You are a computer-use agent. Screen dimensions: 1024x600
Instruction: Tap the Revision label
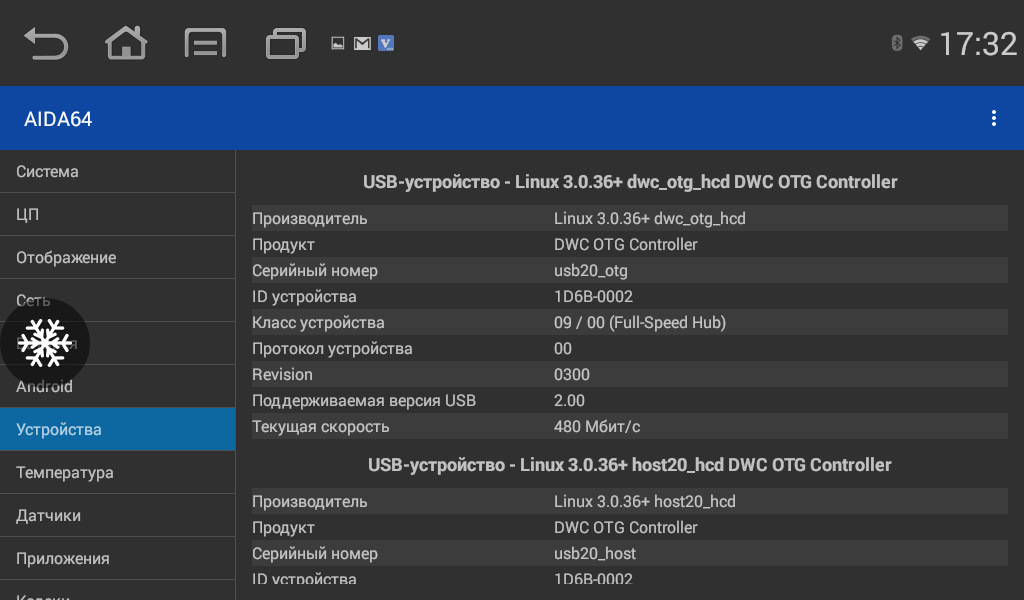tap(282, 375)
